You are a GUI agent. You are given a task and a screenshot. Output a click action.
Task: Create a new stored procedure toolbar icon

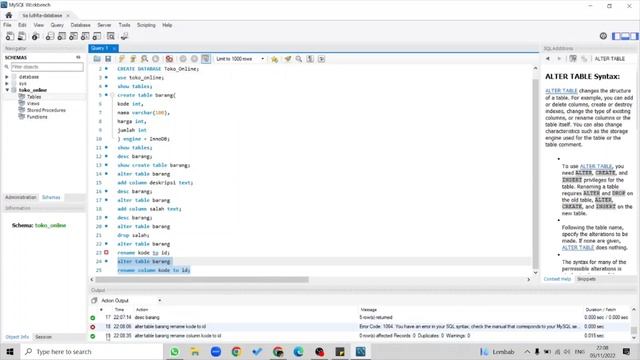[85, 36]
